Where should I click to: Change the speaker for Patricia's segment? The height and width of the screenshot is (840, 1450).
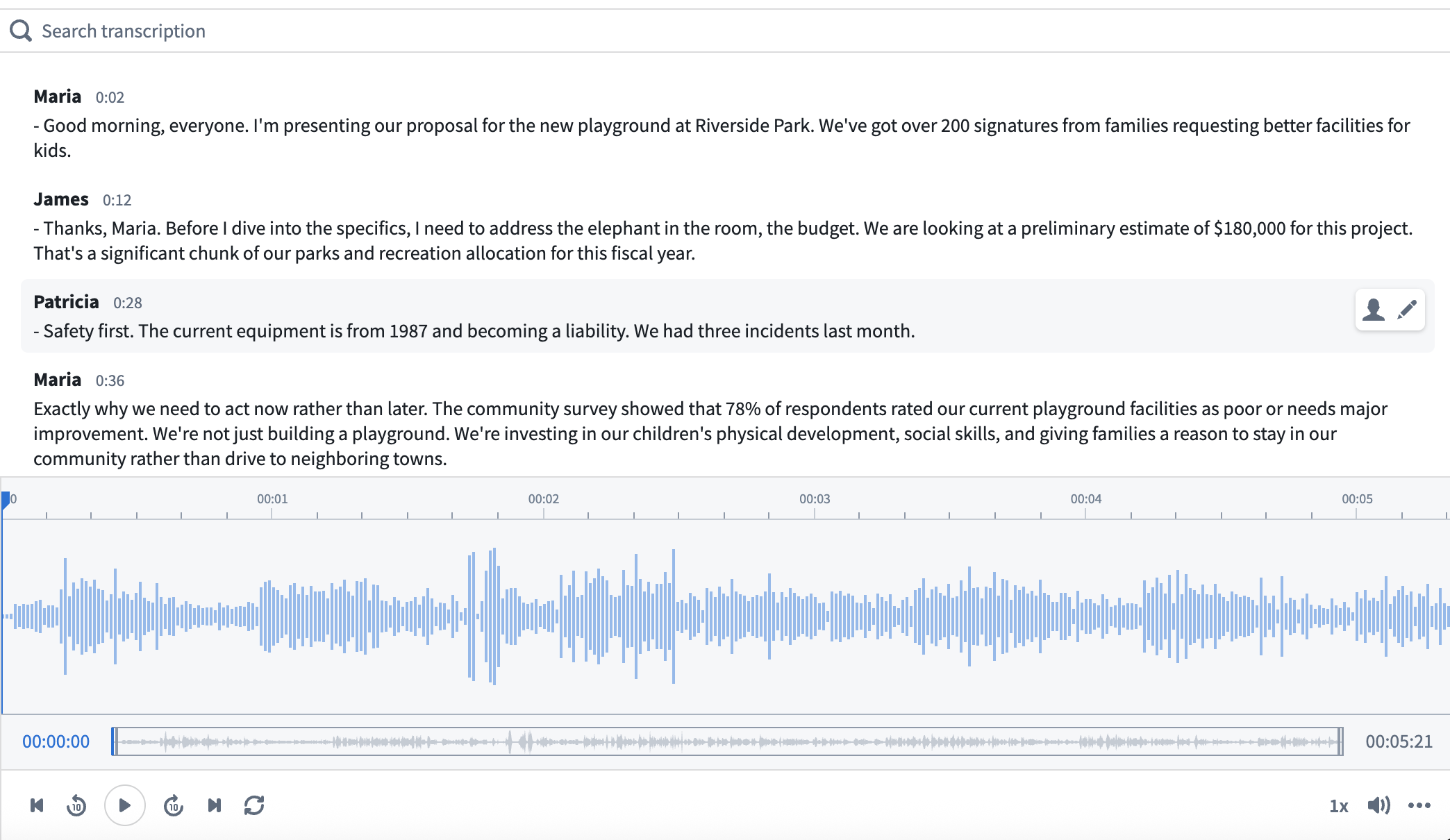(1374, 310)
